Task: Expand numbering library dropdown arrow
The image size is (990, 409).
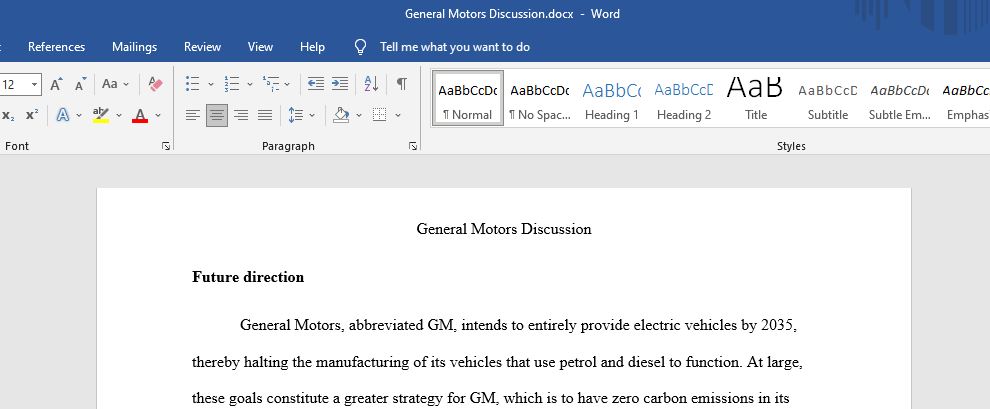Action: point(249,84)
